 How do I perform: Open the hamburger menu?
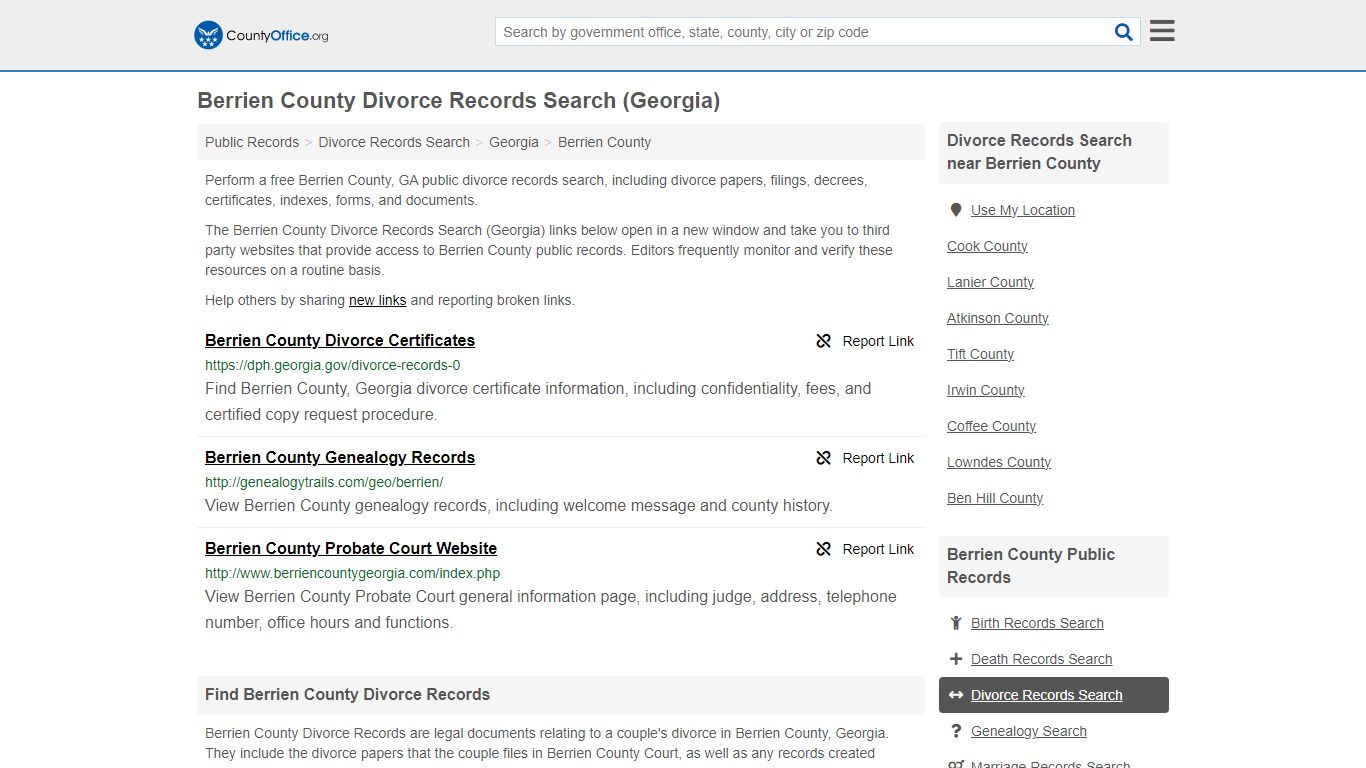pos(1162,31)
